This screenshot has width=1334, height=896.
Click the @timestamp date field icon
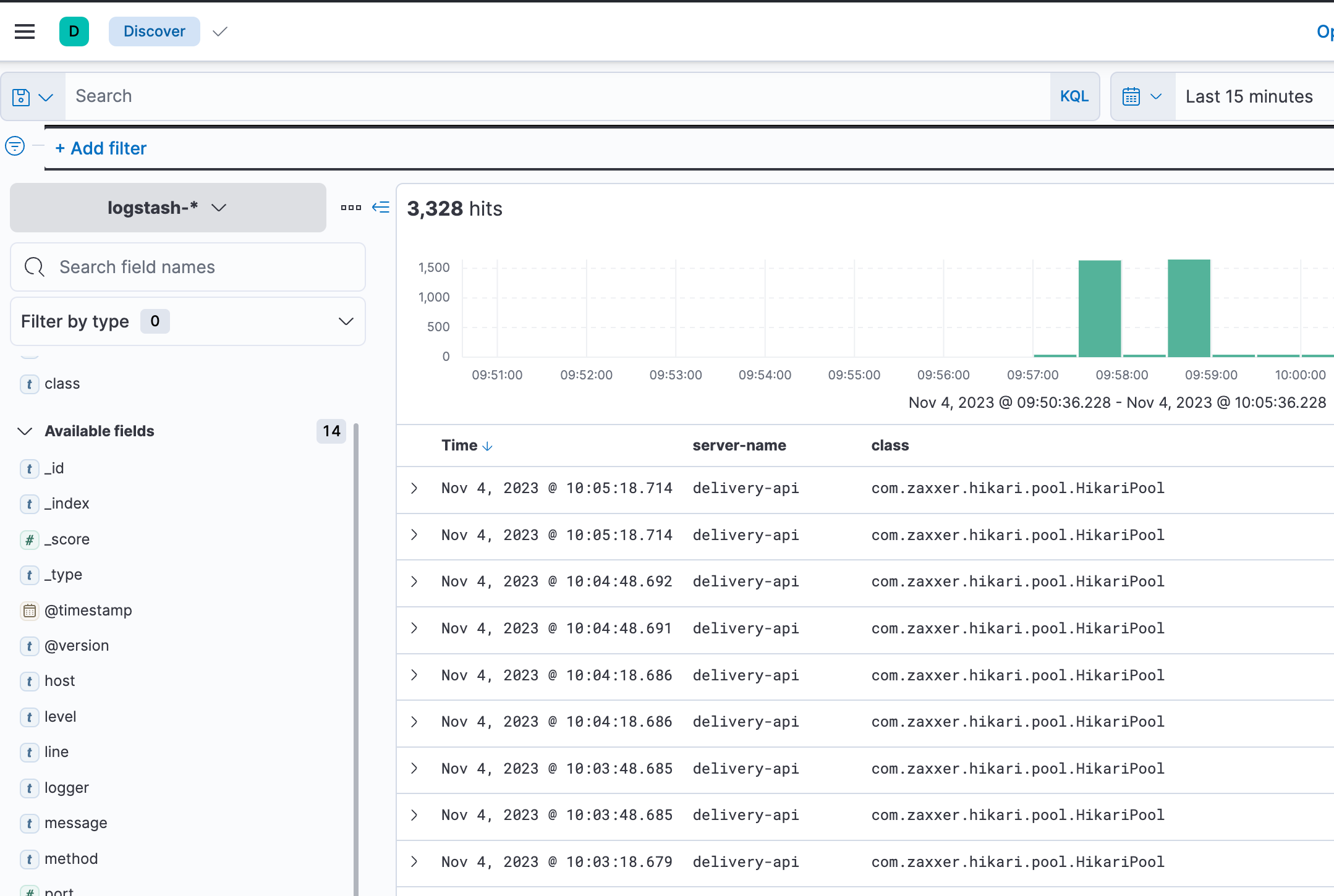tap(29, 611)
